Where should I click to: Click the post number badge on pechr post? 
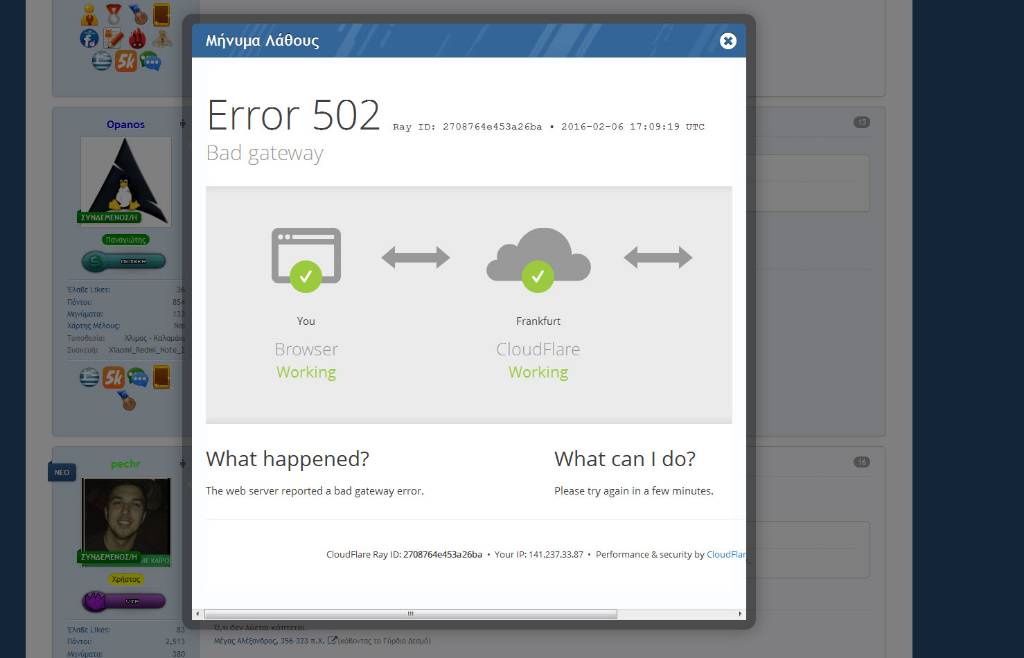pos(861,462)
